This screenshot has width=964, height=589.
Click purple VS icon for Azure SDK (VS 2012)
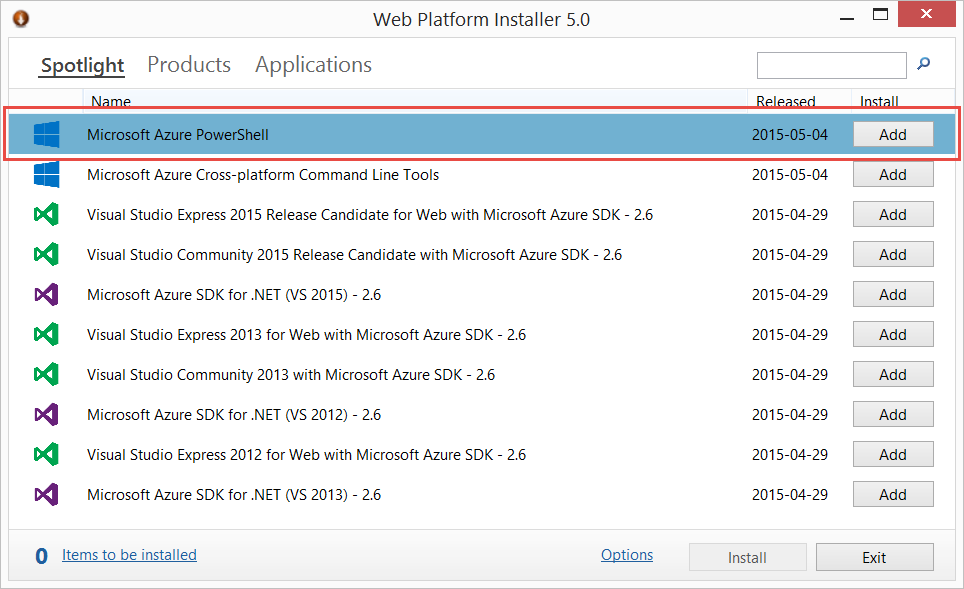point(46,414)
